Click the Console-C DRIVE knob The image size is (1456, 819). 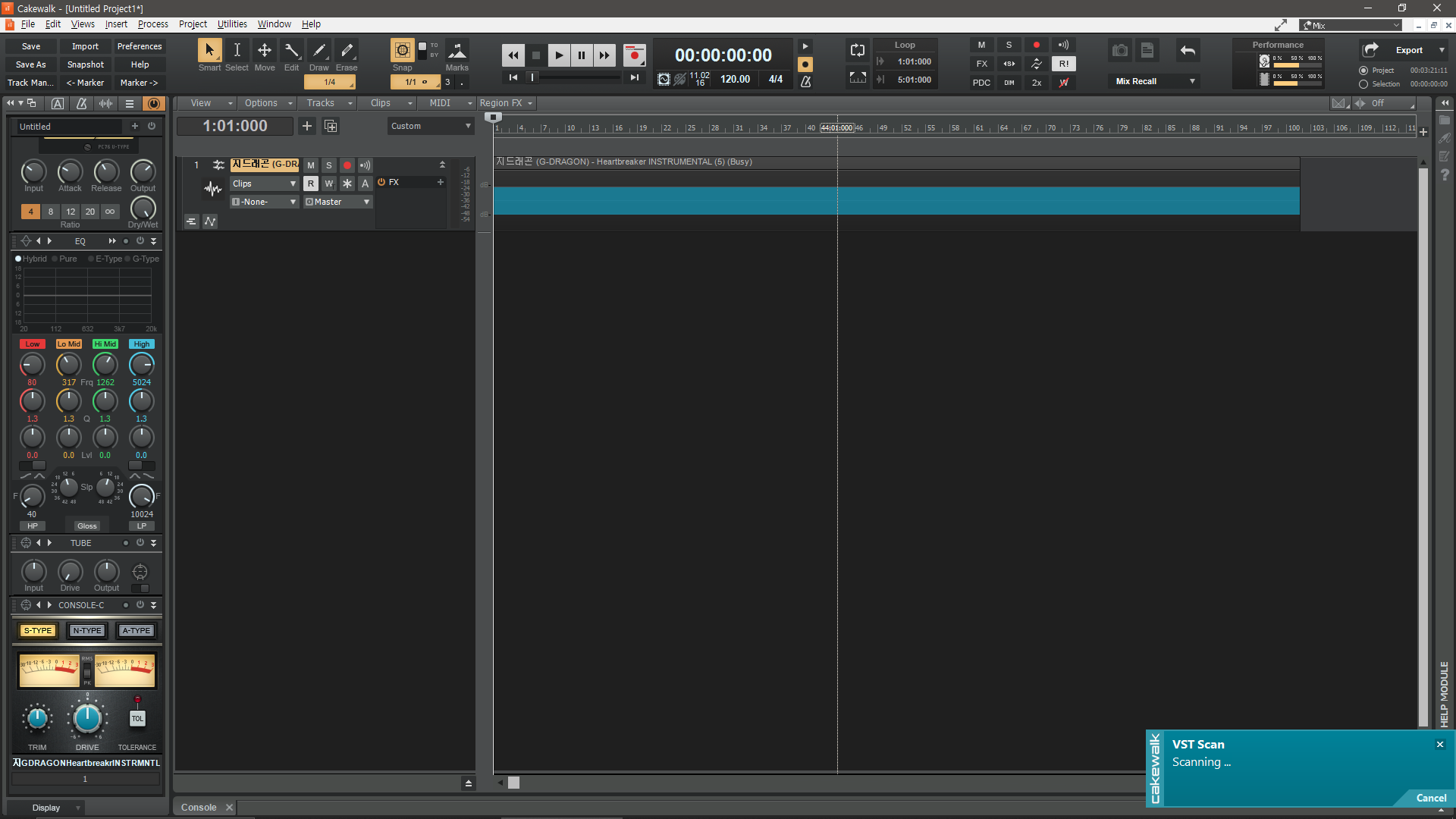[x=87, y=718]
